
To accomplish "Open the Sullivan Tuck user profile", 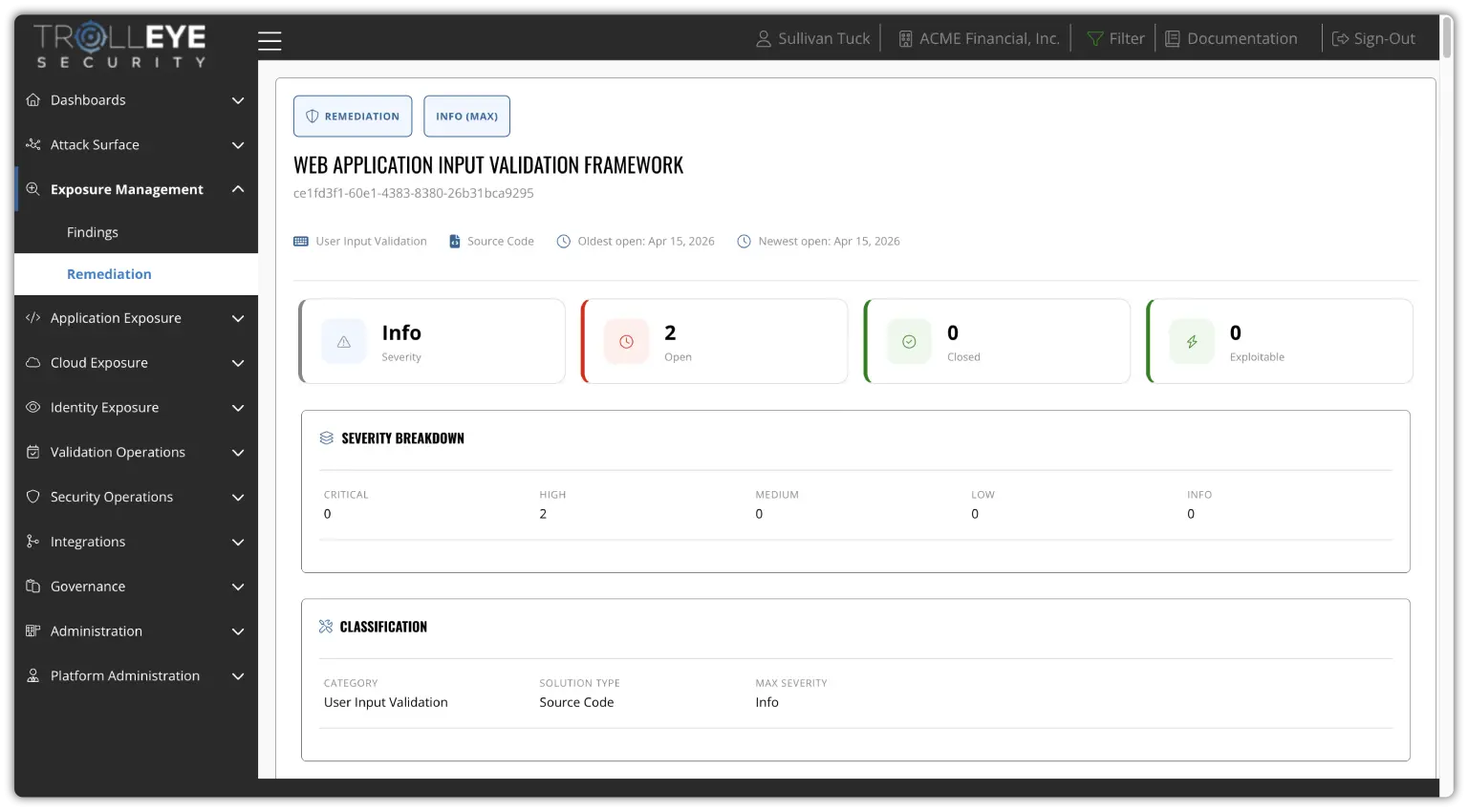I will [813, 38].
